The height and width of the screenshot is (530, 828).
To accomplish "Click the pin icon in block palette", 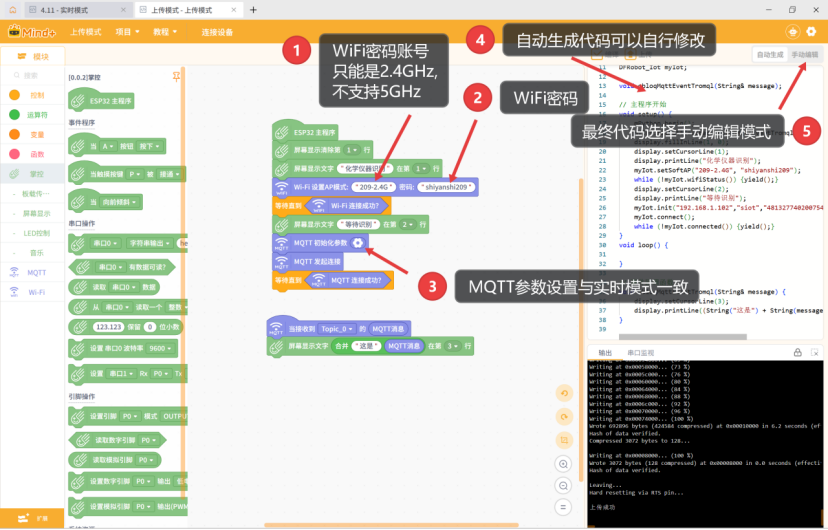I will click(x=177, y=76).
